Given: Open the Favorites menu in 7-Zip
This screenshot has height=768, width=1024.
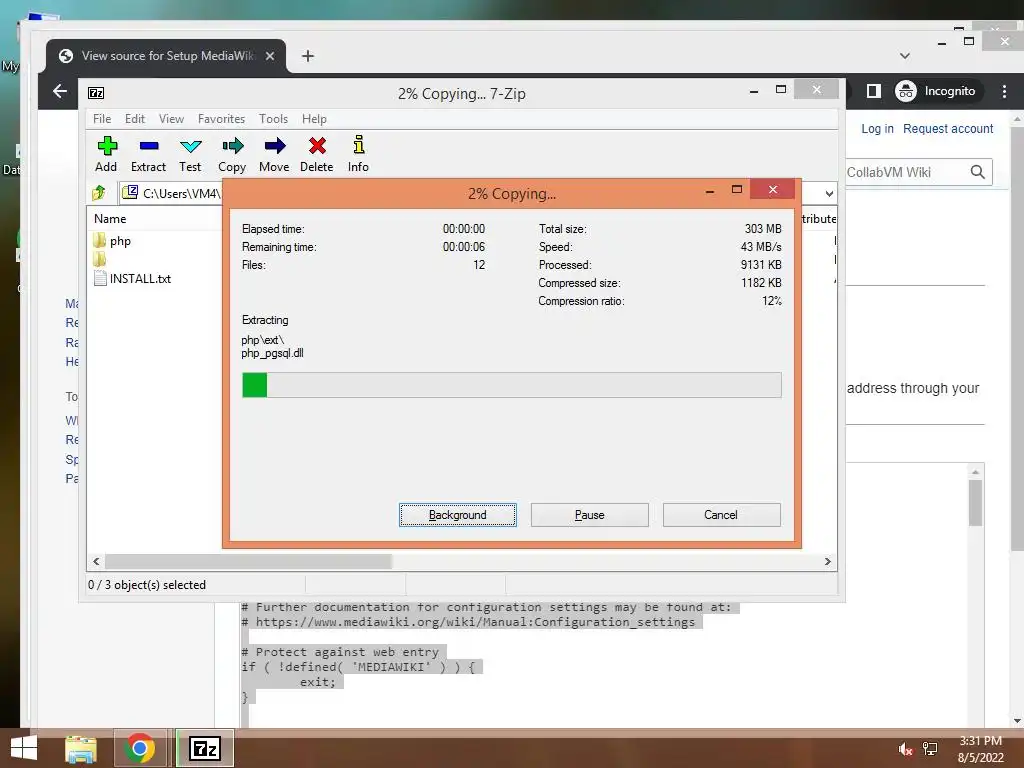Looking at the screenshot, I should coord(221,119).
